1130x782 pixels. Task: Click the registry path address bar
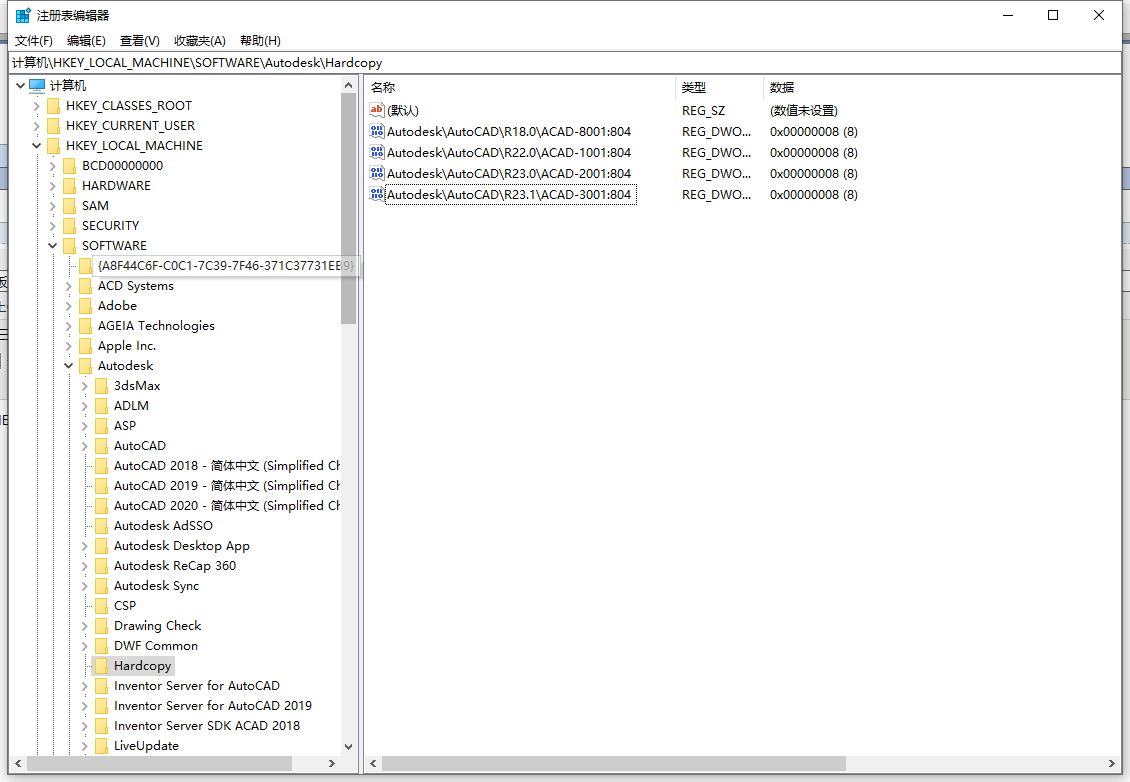pyautogui.click(x=565, y=63)
